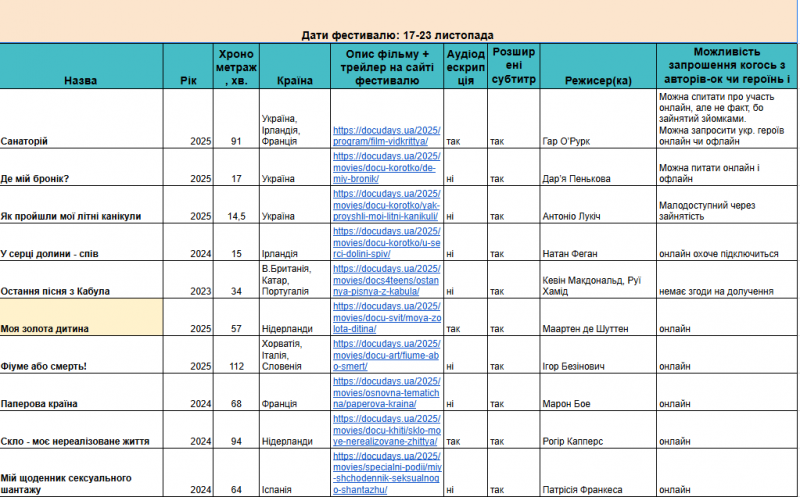Select the 'Аудіодескрипція' header cell
The height and width of the screenshot is (497, 800).
point(465,66)
